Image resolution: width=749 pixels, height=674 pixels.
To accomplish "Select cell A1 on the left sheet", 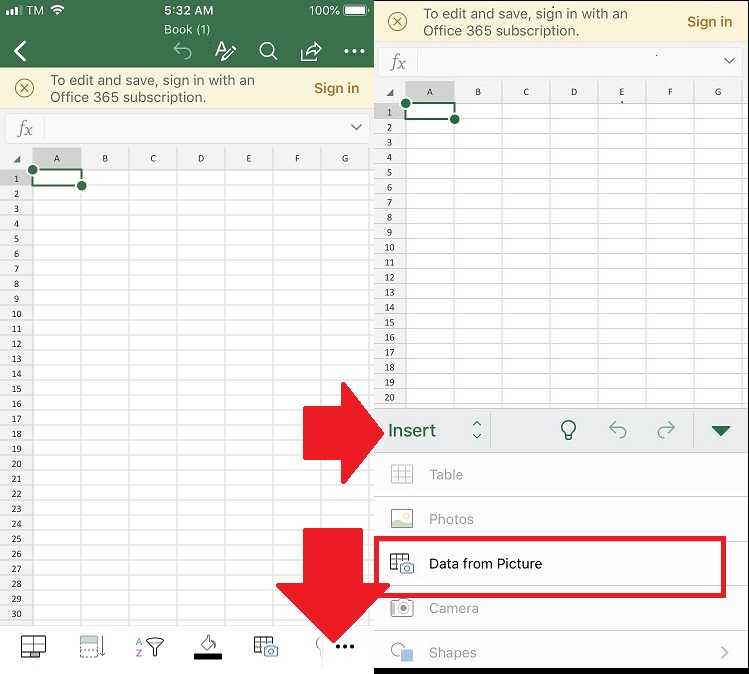I will tap(57, 178).
